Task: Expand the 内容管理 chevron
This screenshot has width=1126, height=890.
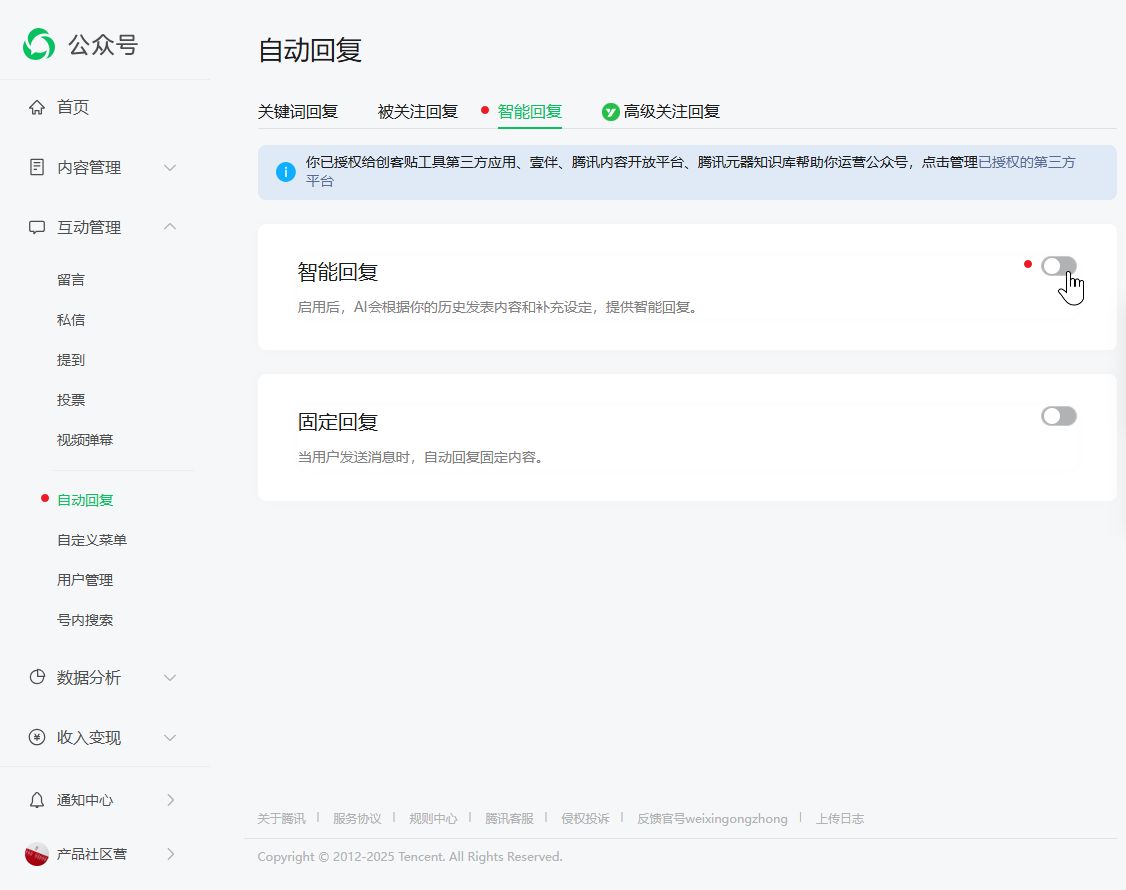Action: click(x=170, y=168)
